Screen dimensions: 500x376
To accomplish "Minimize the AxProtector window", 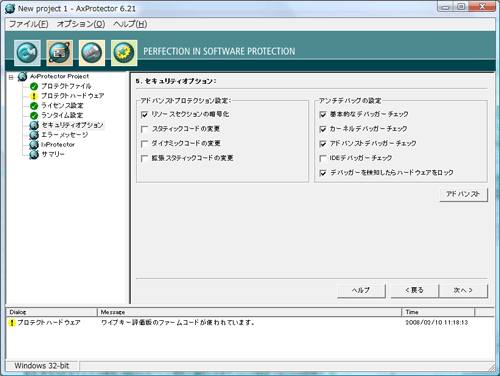I will coord(446,7).
